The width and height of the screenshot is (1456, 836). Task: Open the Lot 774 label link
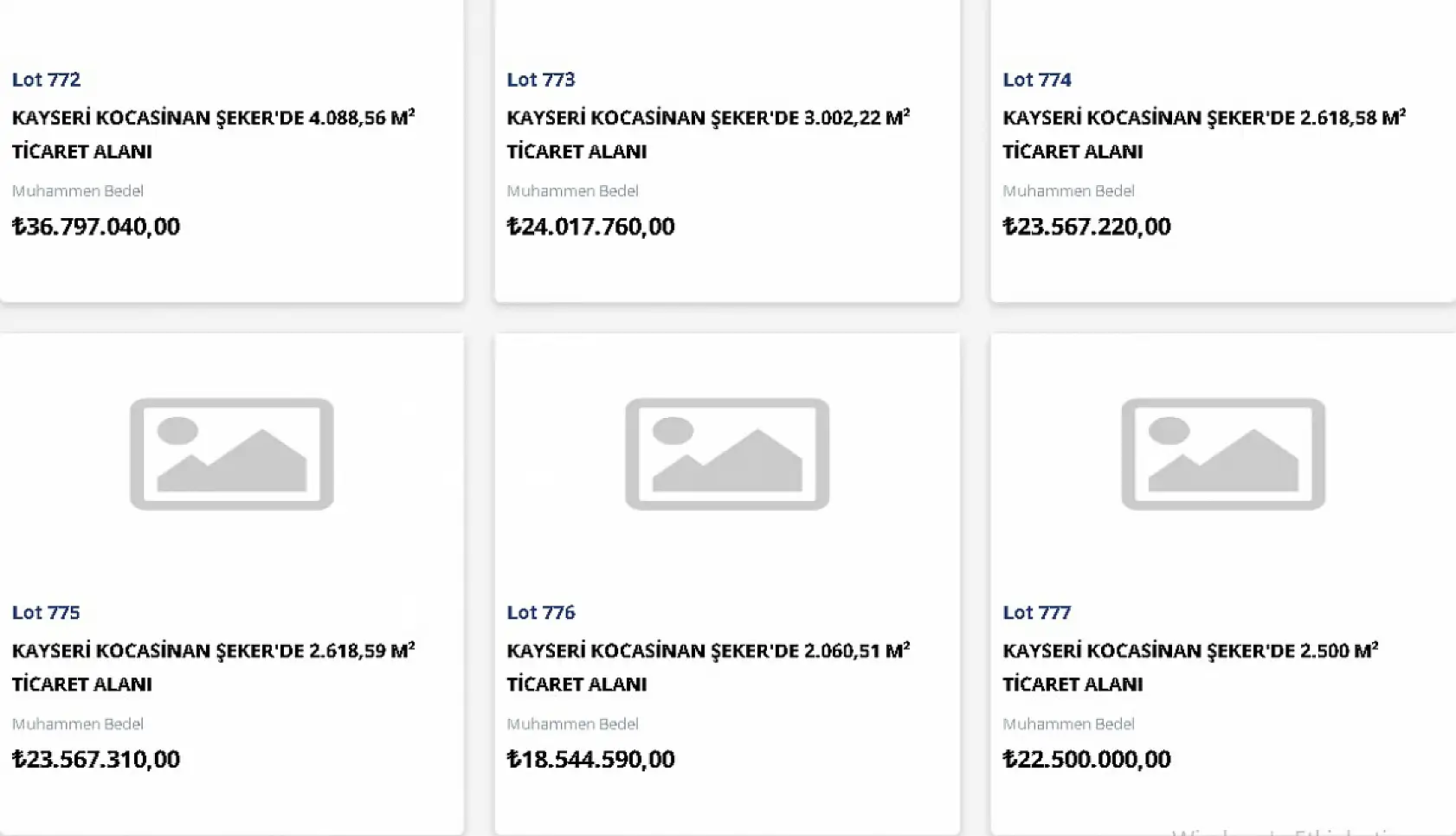point(1037,80)
